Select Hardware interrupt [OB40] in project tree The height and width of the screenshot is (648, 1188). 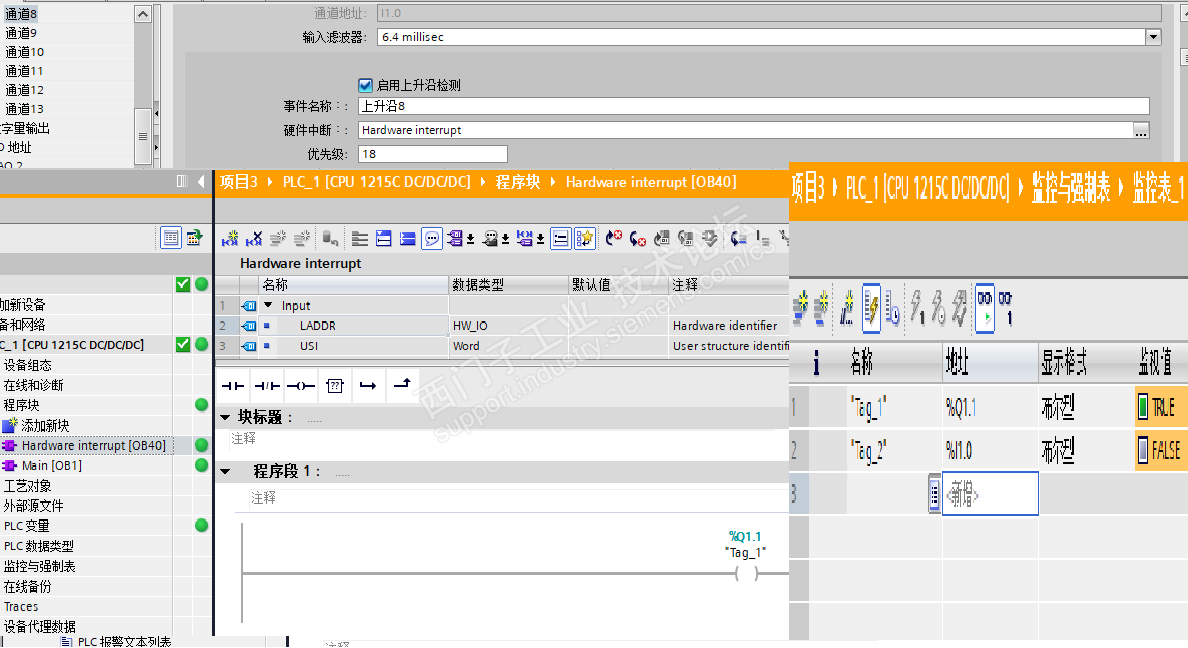coord(93,446)
